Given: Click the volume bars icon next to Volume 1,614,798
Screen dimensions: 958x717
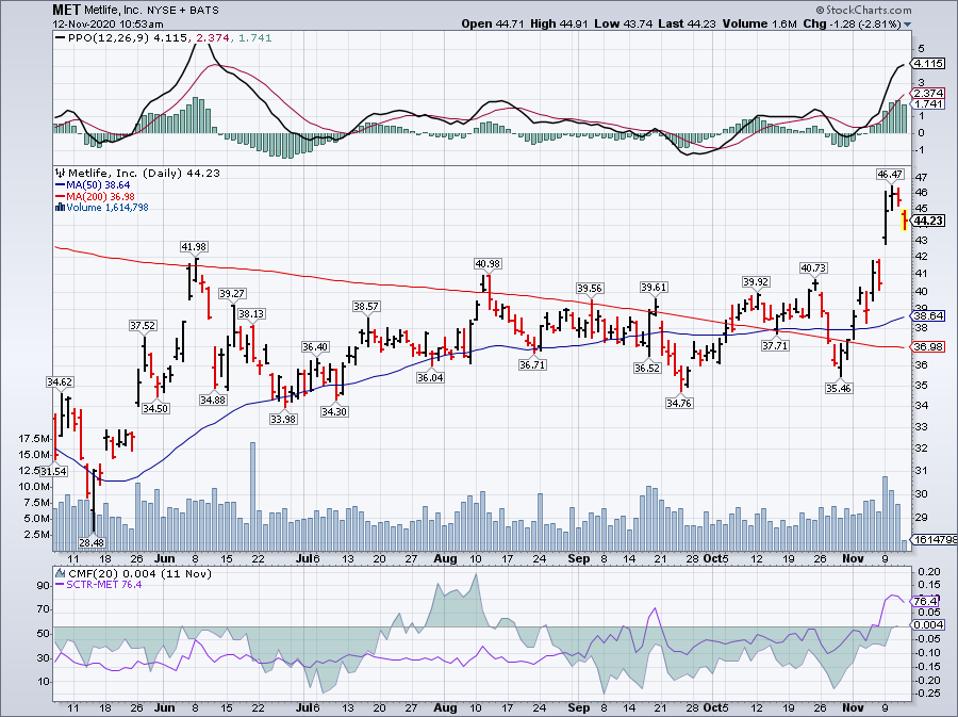Looking at the screenshot, I should [x=60, y=208].
